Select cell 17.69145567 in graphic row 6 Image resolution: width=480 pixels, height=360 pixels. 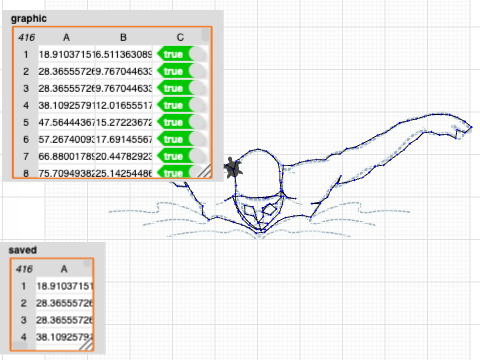point(123,139)
